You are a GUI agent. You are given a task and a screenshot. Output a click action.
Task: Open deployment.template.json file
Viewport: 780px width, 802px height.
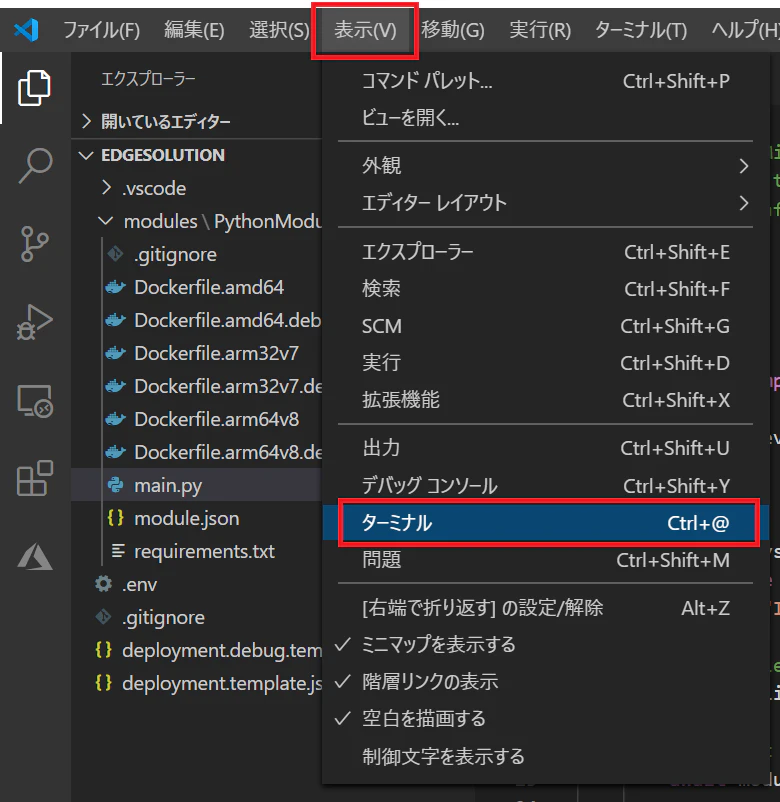196,683
